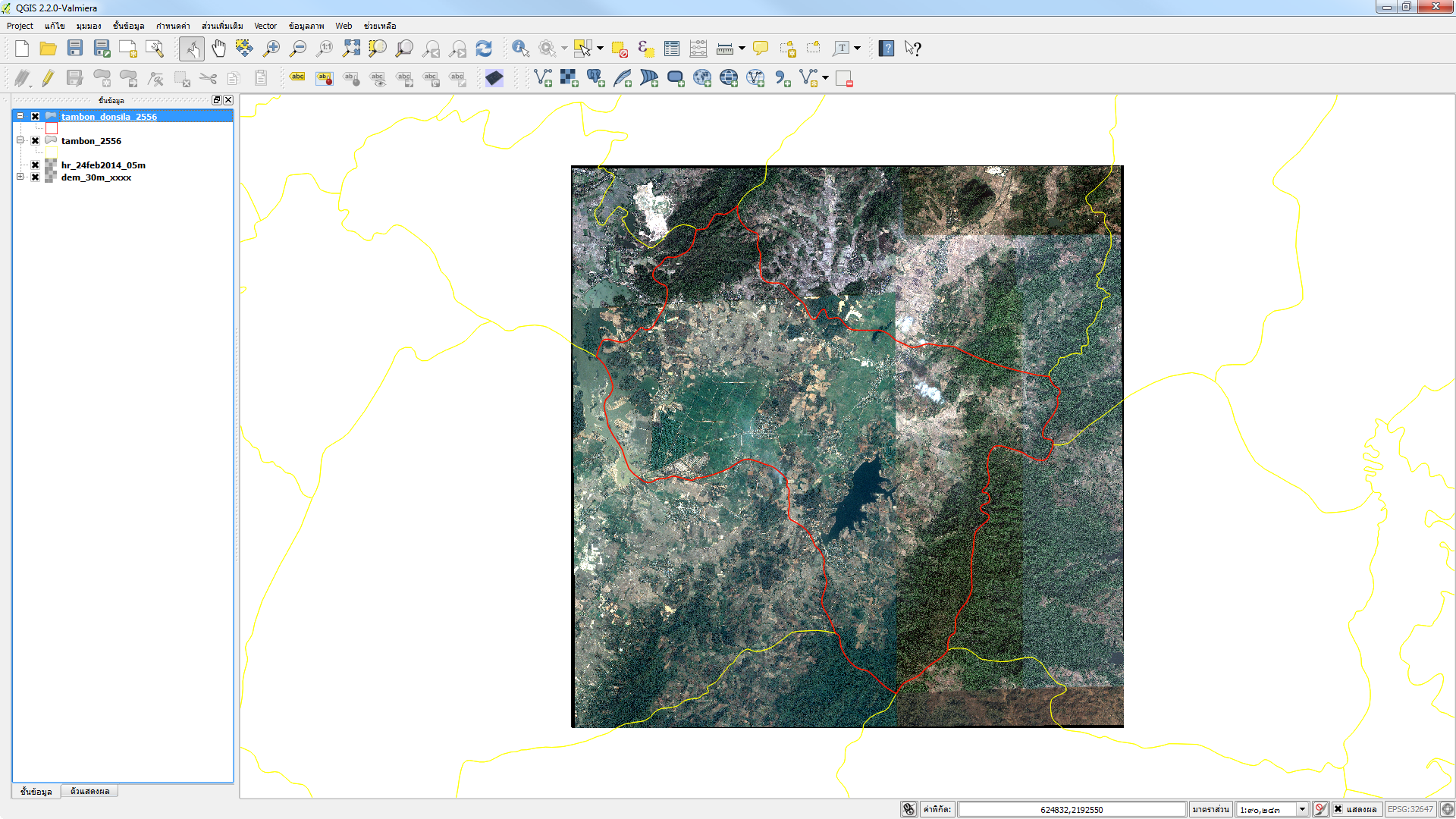Click the CRS status globe button
The height and width of the screenshot is (819, 1456).
[1447, 809]
